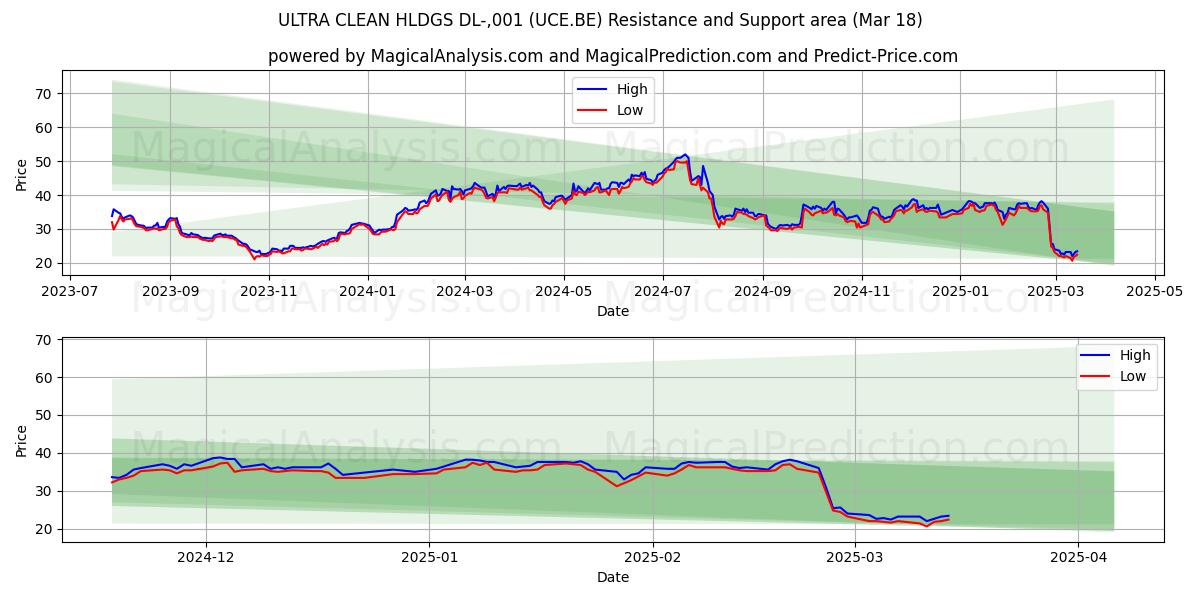Click the '60' price tick of the lower chart
1200x600 pixels.
coord(46,378)
